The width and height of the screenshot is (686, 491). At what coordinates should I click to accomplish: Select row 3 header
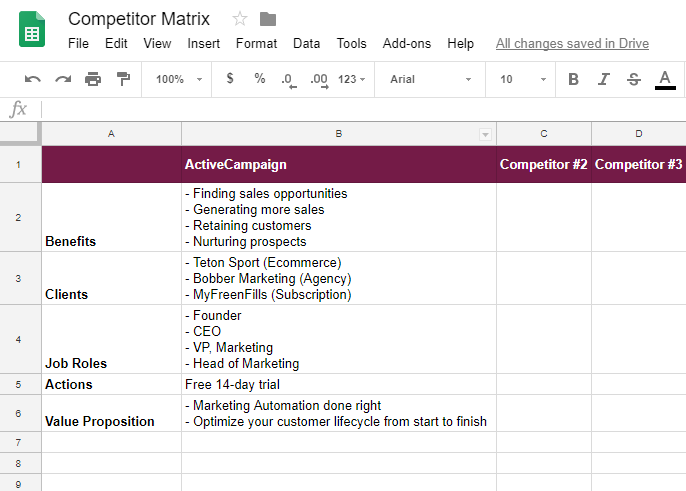pyautogui.click(x=21, y=278)
